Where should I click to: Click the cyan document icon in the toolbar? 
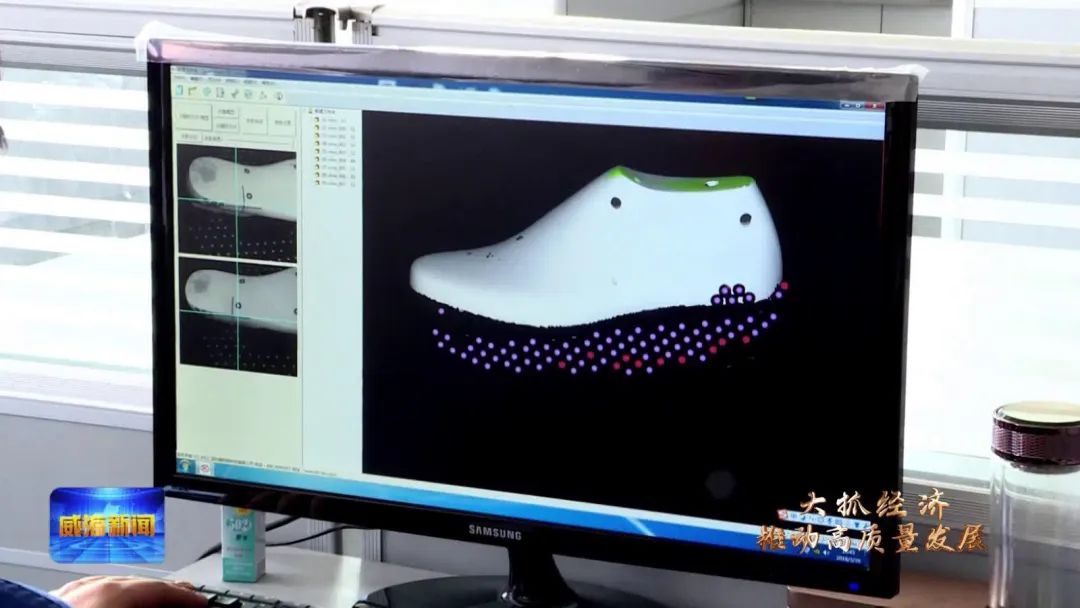[179, 90]
